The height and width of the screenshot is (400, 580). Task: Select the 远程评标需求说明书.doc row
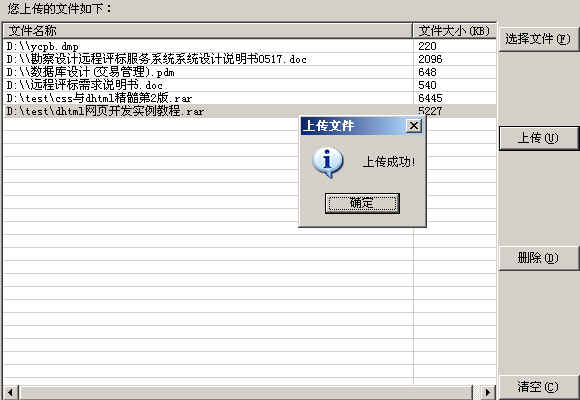click(x=250, y=85)
